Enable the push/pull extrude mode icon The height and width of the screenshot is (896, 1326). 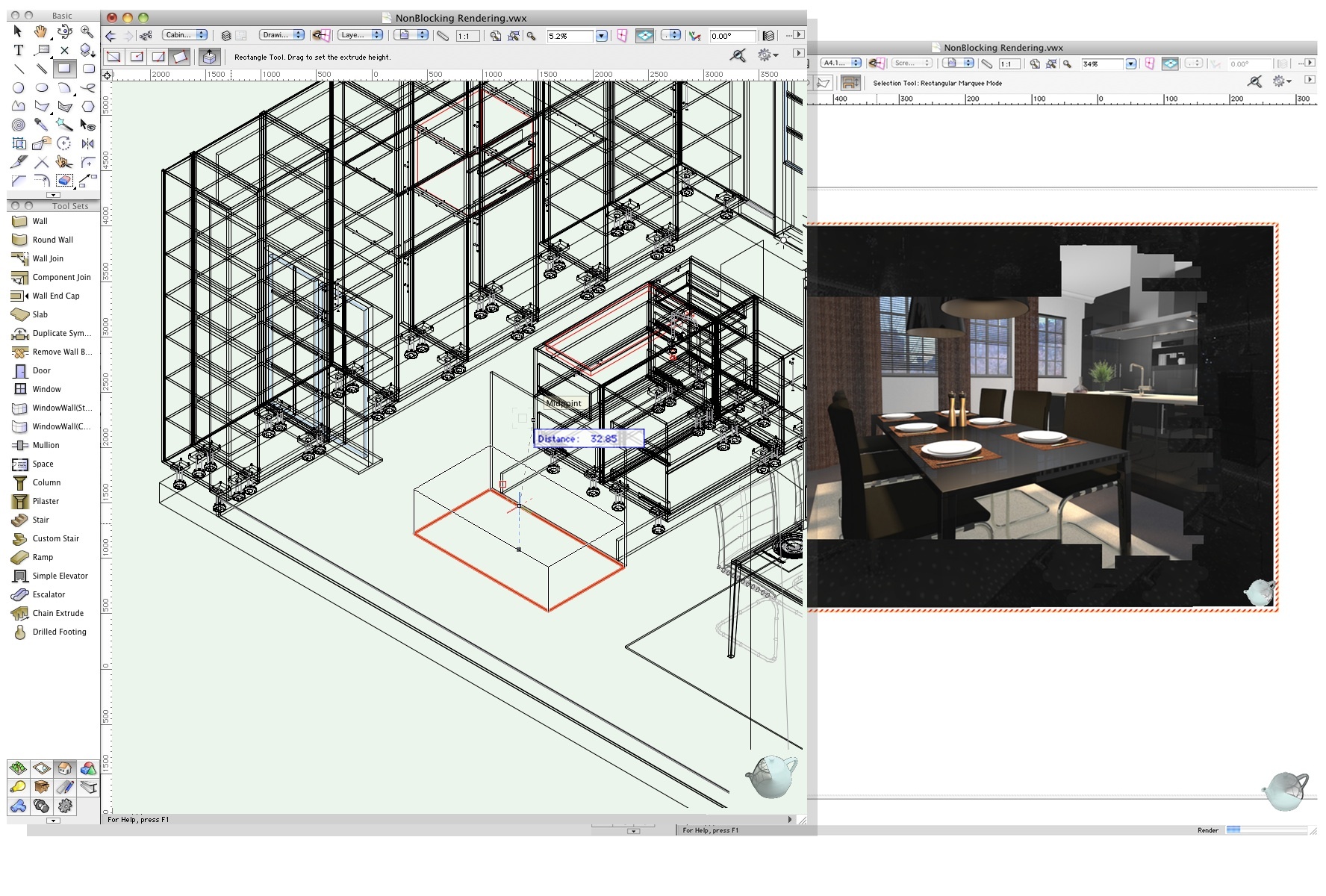click(x=209, y=56)
